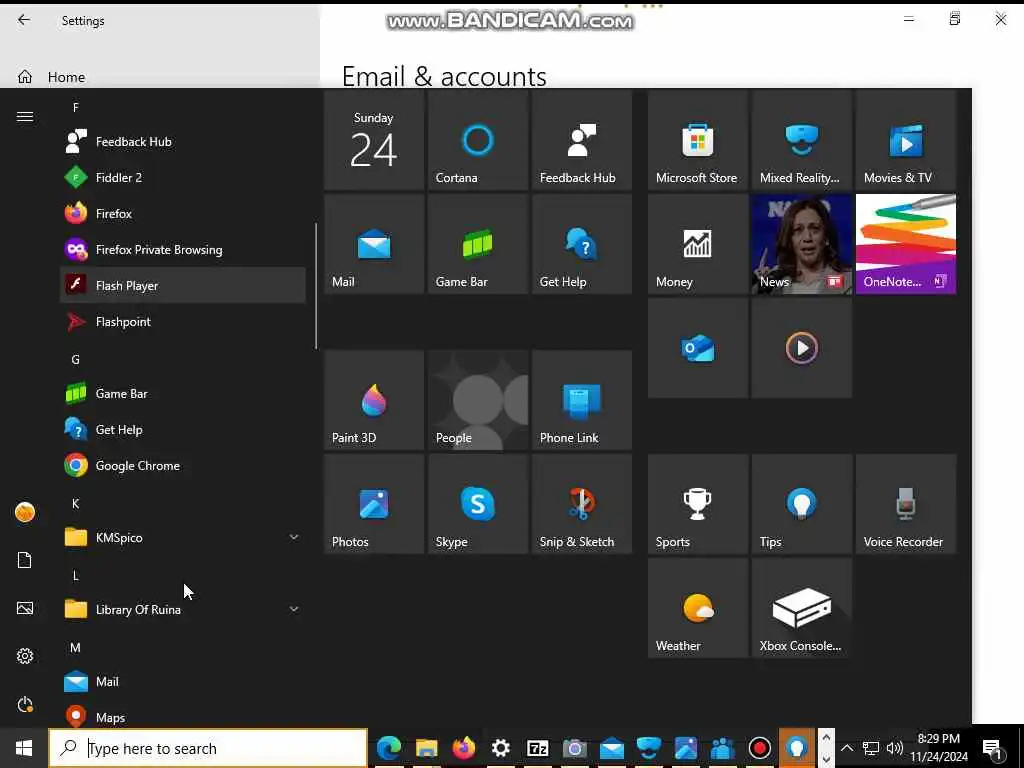This screenshot has height=768, width=1024.
Task: Open Get Help in the app list
Action: click(x=183, y=430)
